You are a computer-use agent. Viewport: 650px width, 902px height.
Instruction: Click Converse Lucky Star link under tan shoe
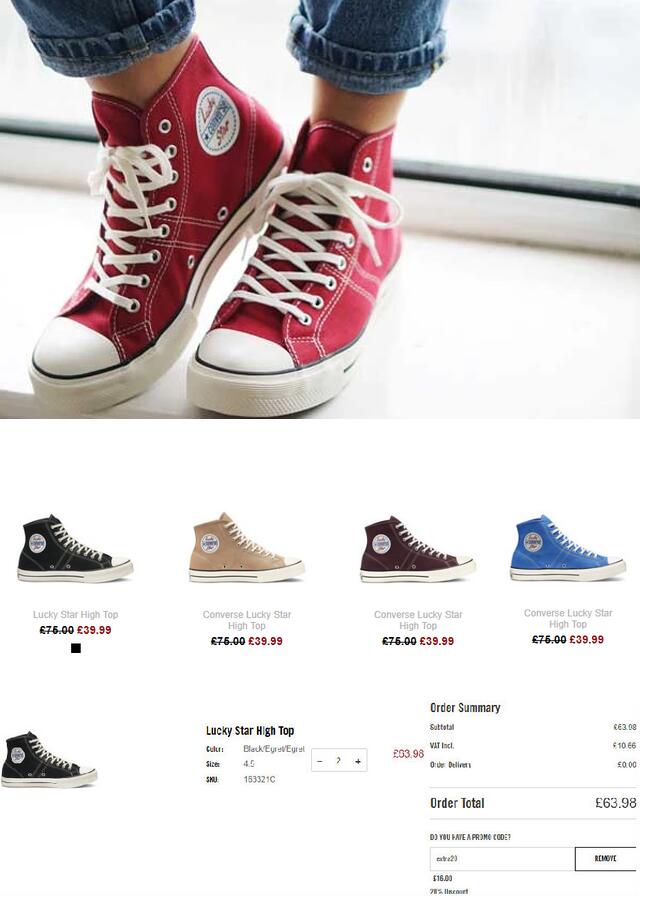[247, 620]
